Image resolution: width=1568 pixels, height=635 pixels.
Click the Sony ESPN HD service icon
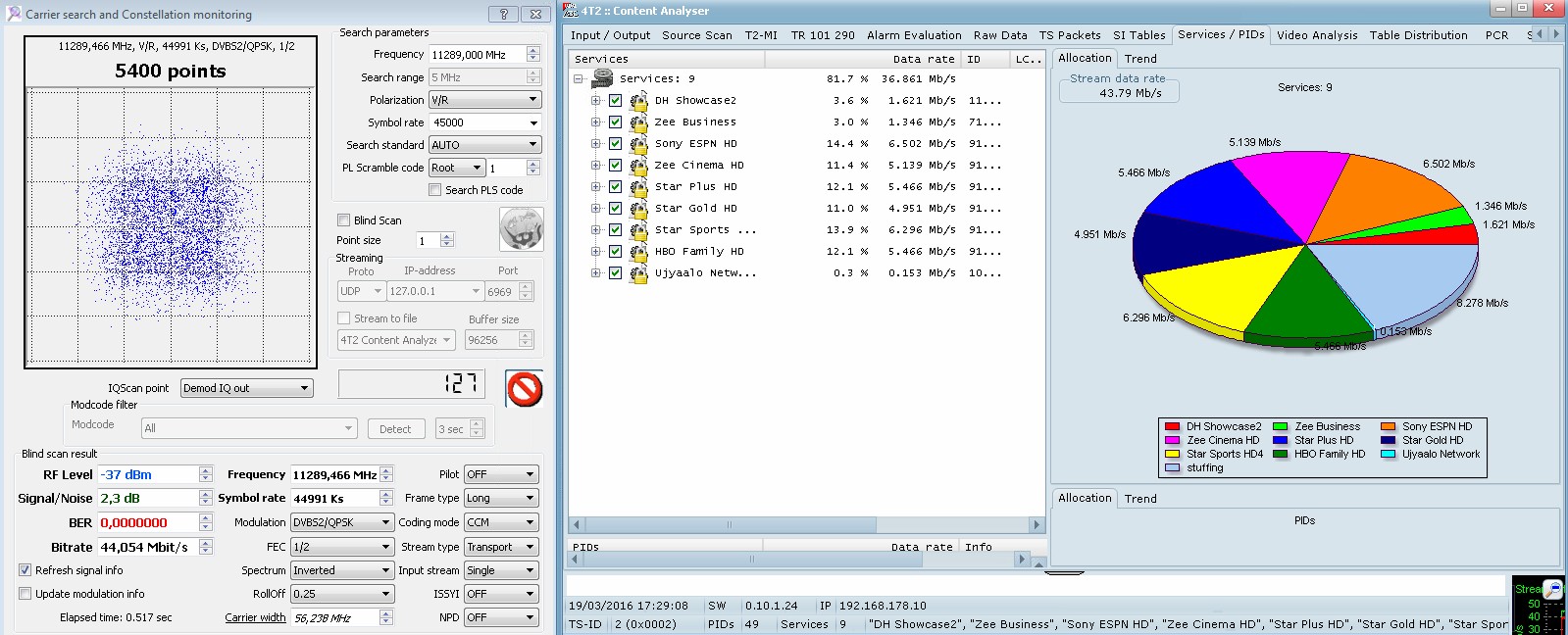pos(638,143)
